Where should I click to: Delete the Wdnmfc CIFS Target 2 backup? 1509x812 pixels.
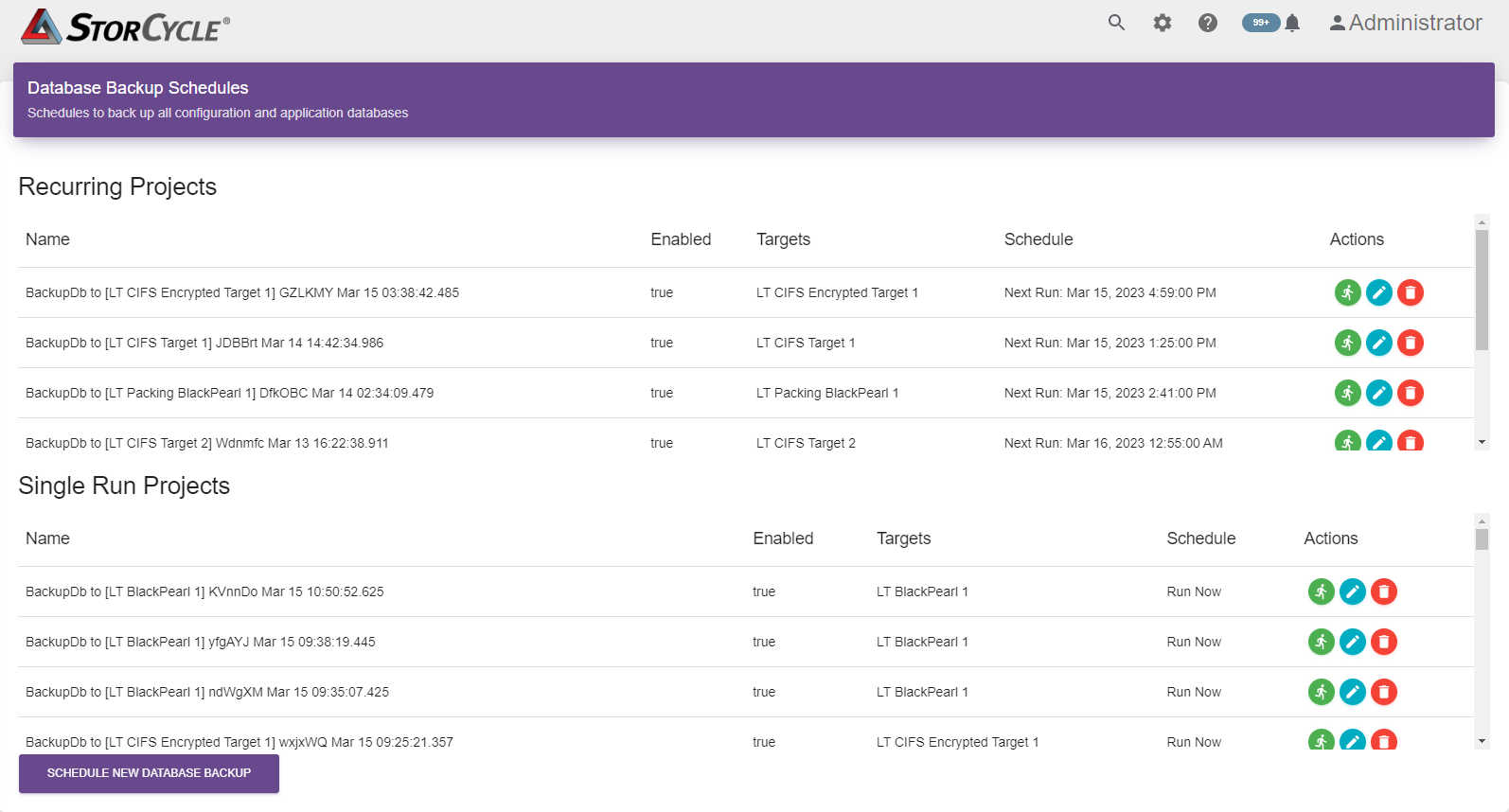[x=1411, y=441]
